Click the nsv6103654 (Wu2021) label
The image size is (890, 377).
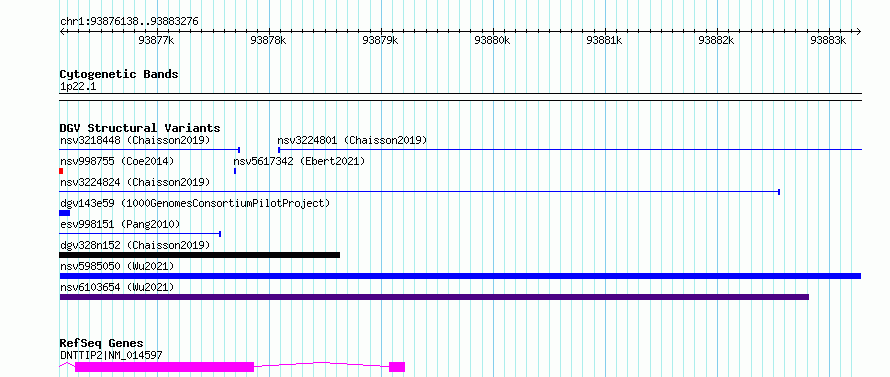coord(117,287)
